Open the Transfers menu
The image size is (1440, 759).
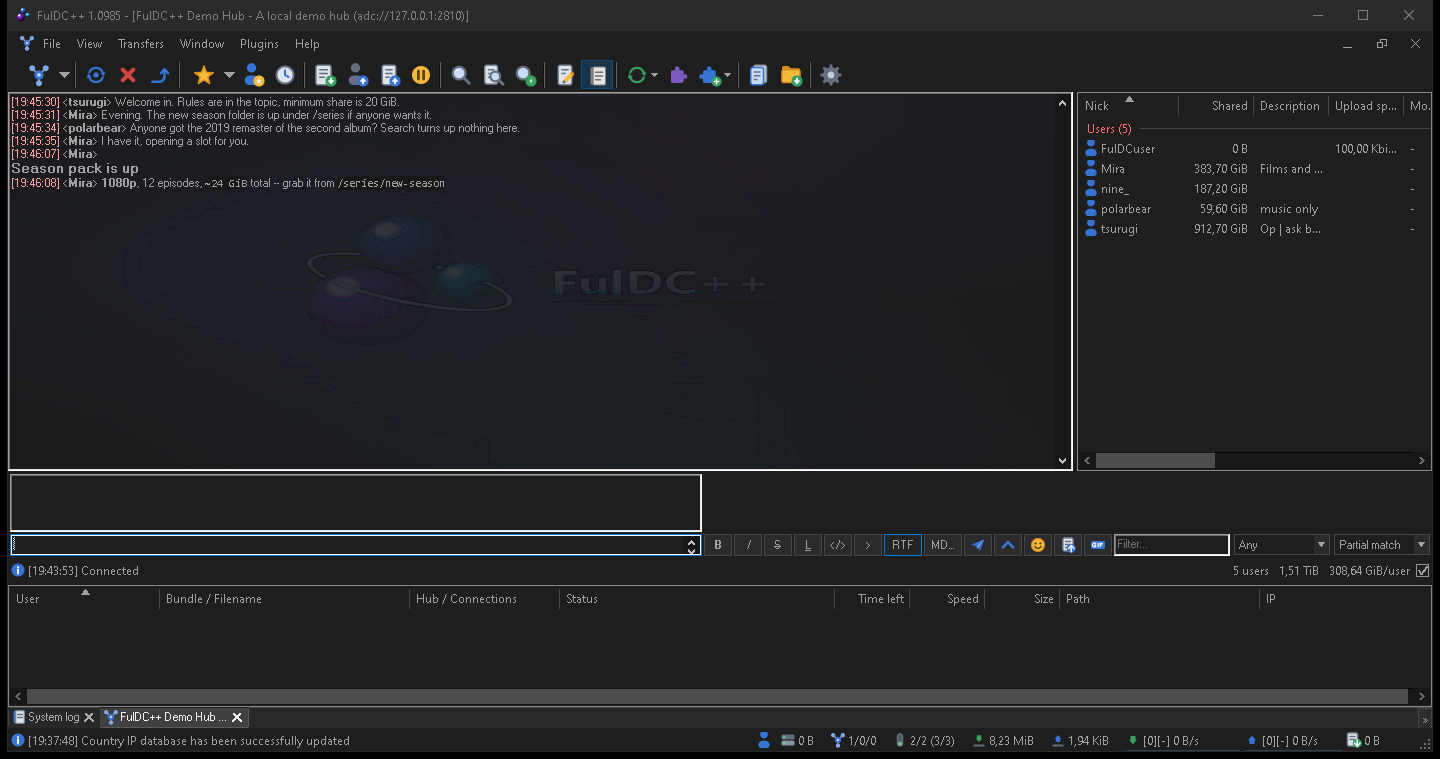pos(141,44)
